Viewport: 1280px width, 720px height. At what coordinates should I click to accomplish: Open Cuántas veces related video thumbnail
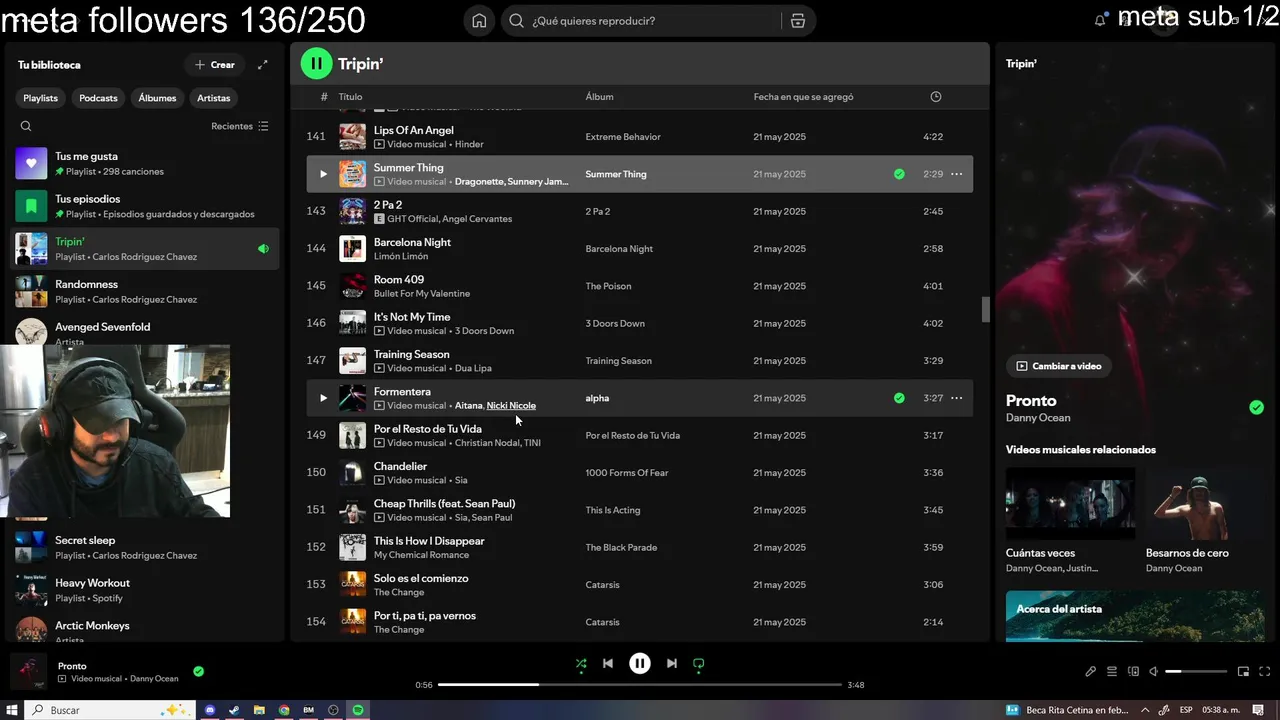pos(1070,504)
